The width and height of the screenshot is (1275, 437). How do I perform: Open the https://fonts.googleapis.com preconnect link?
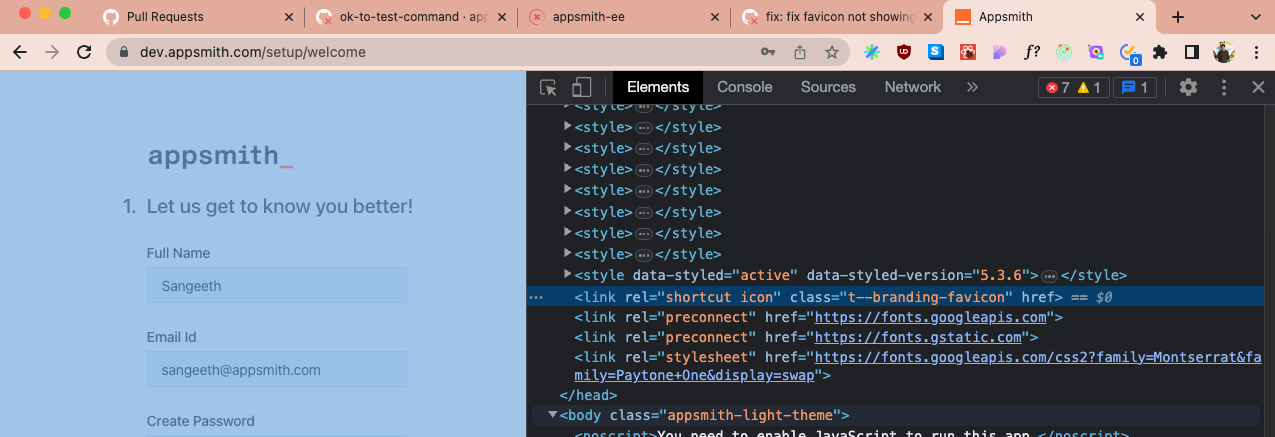(x=931, y=317)
